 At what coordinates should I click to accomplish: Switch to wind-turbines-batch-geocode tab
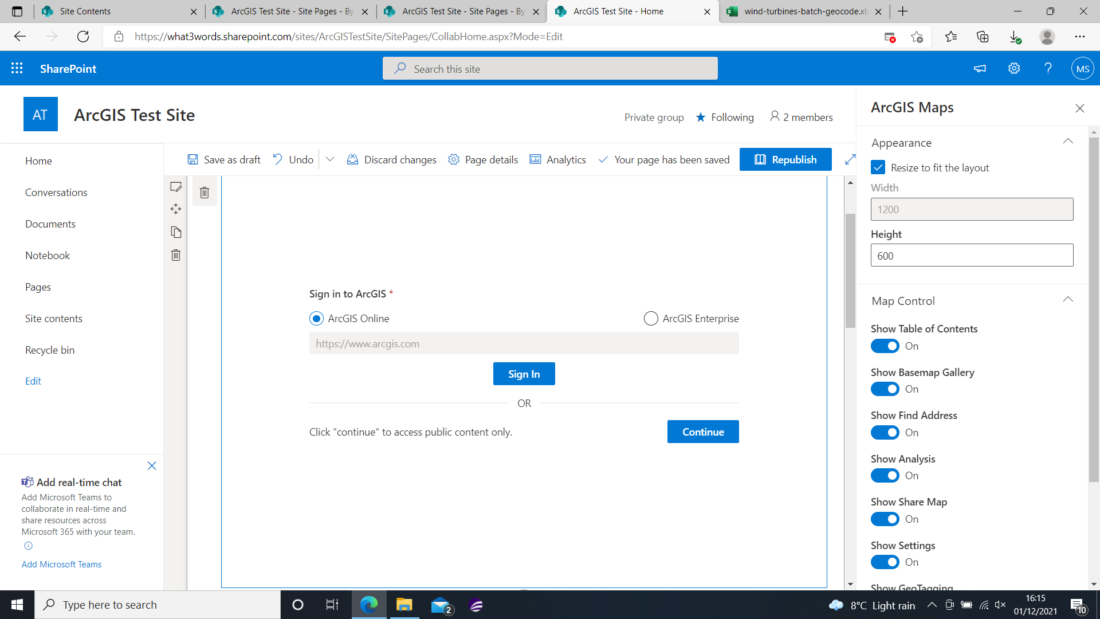point(803,11)
